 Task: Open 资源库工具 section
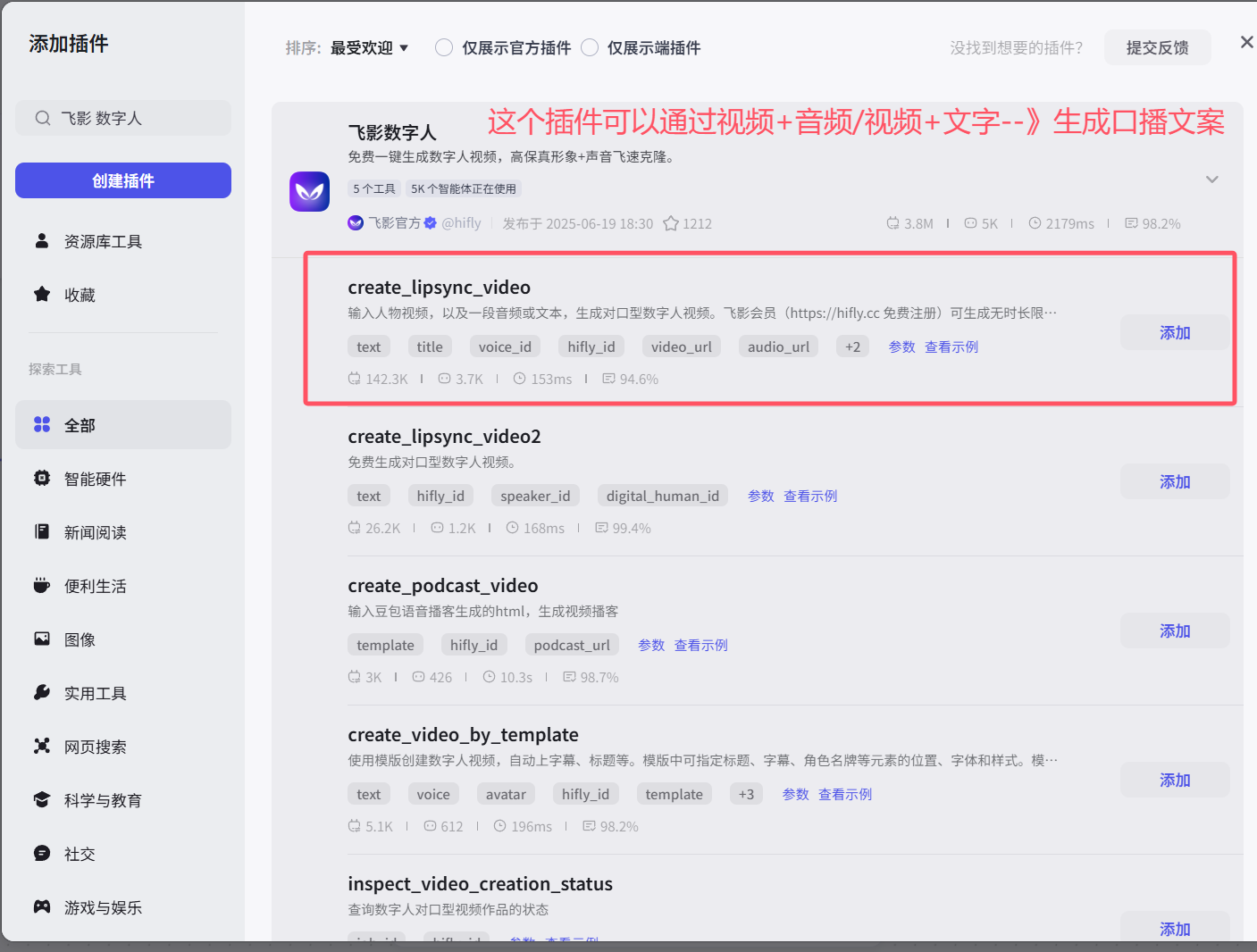coord(123,241)
